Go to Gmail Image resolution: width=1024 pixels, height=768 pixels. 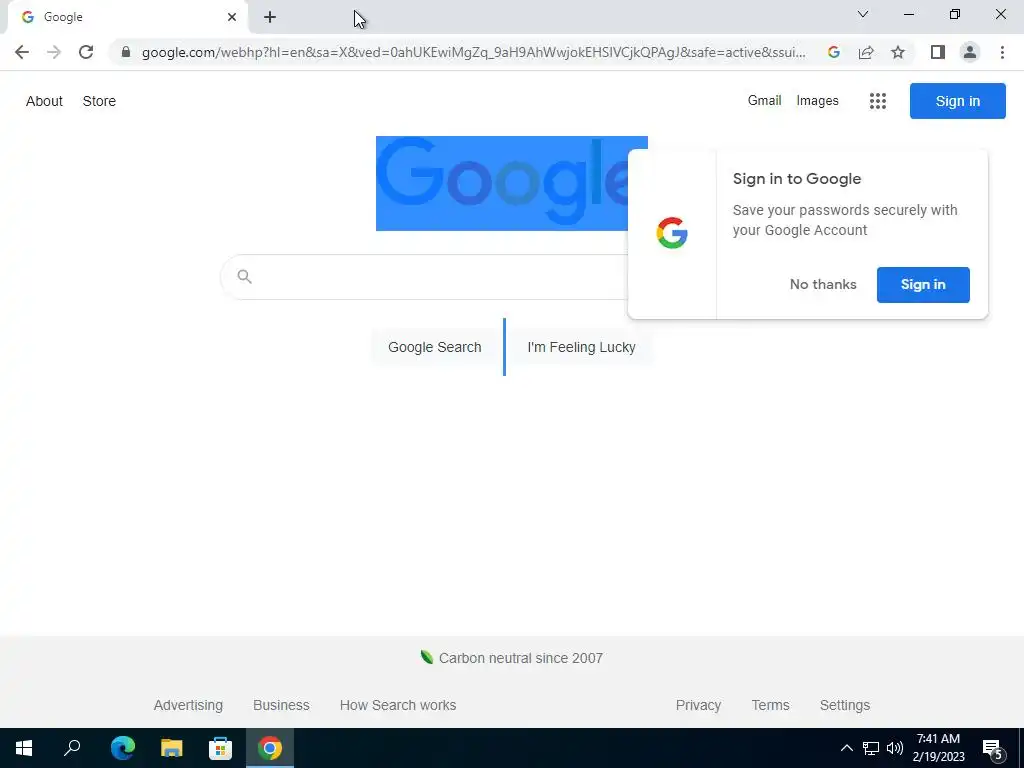click(764, 101)
